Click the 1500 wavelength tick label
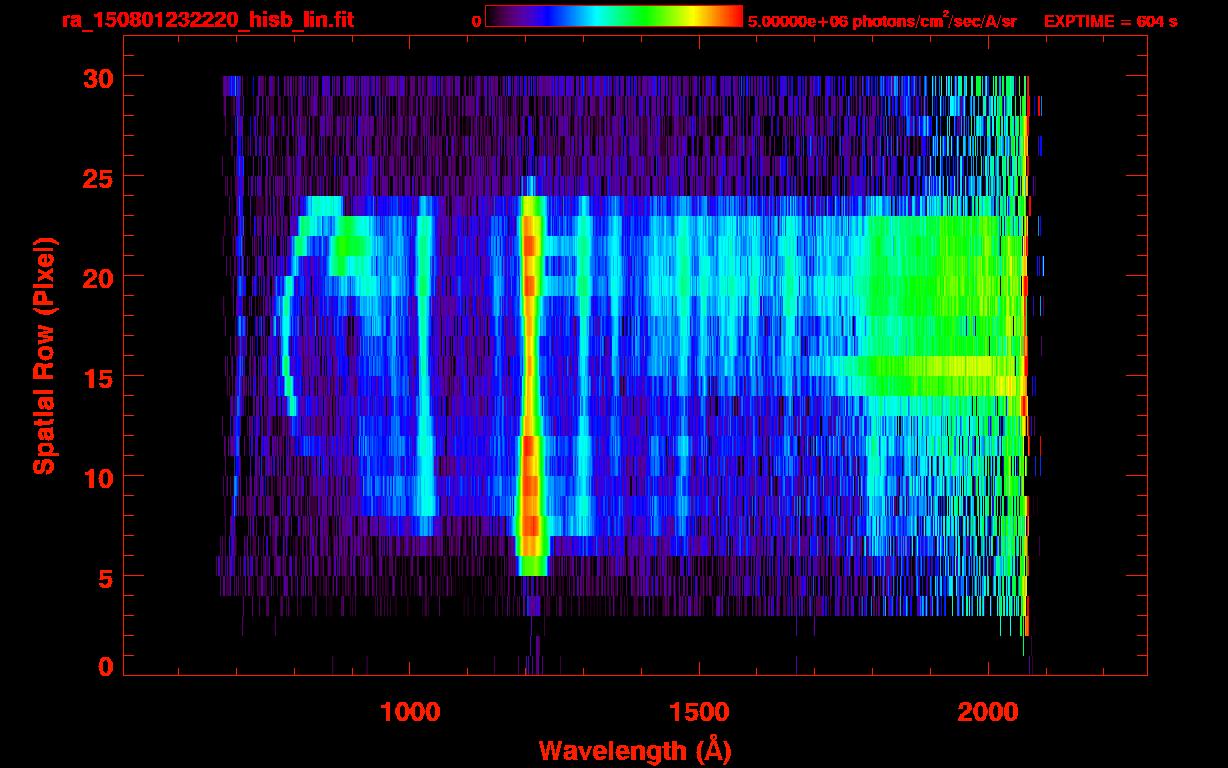Image resolution: width=1228 pixels, height=768 pixels. [x=699, y=712]
